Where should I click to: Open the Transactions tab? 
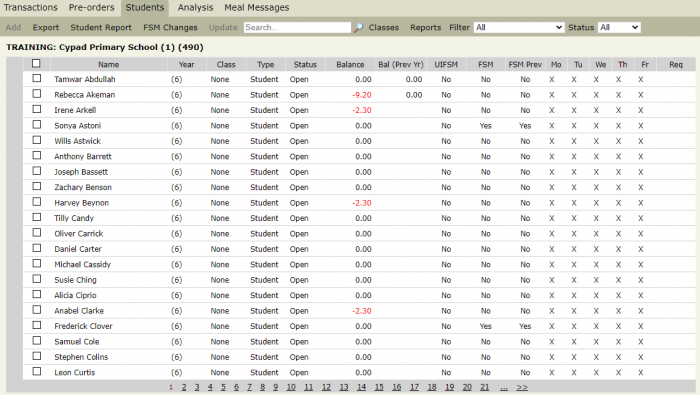(31, 8)
